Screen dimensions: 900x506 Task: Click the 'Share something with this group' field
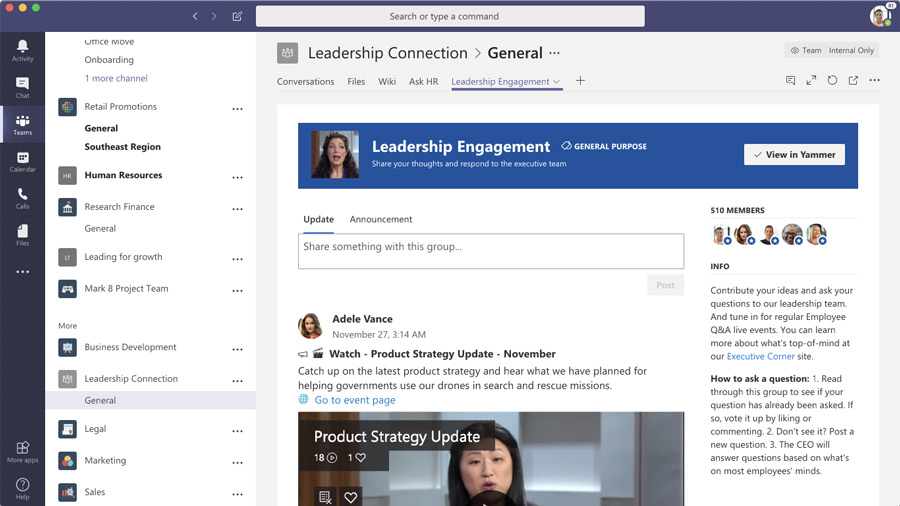point(490,250)
